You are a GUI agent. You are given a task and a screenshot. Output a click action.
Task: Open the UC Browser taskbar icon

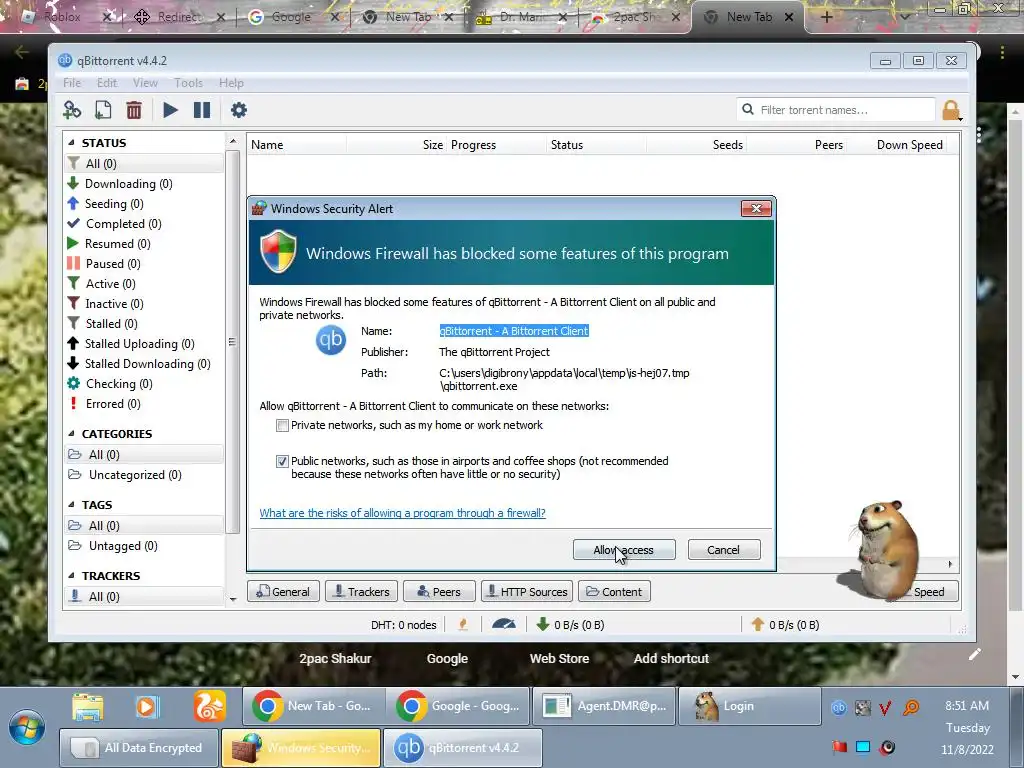pyautogui.click(x=209, y=707)
